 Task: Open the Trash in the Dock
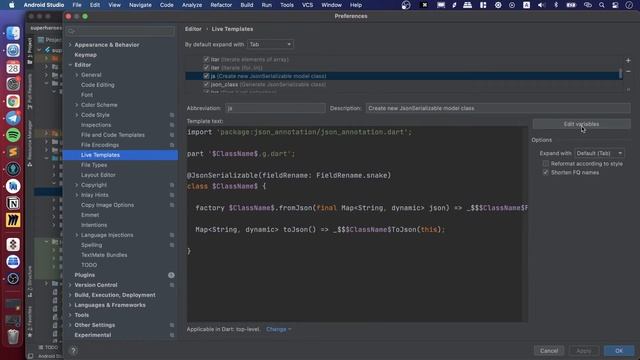[x=13, y=336]
